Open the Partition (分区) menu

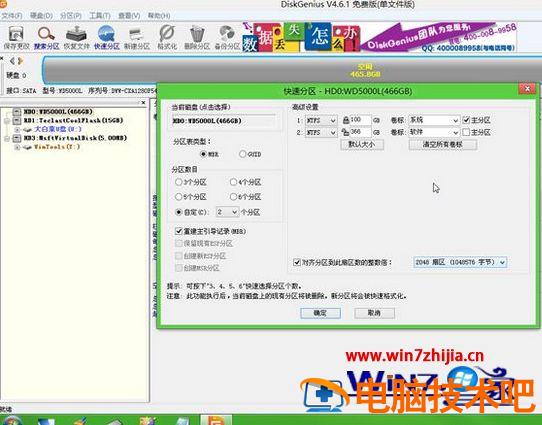click(x=71, y=16)
